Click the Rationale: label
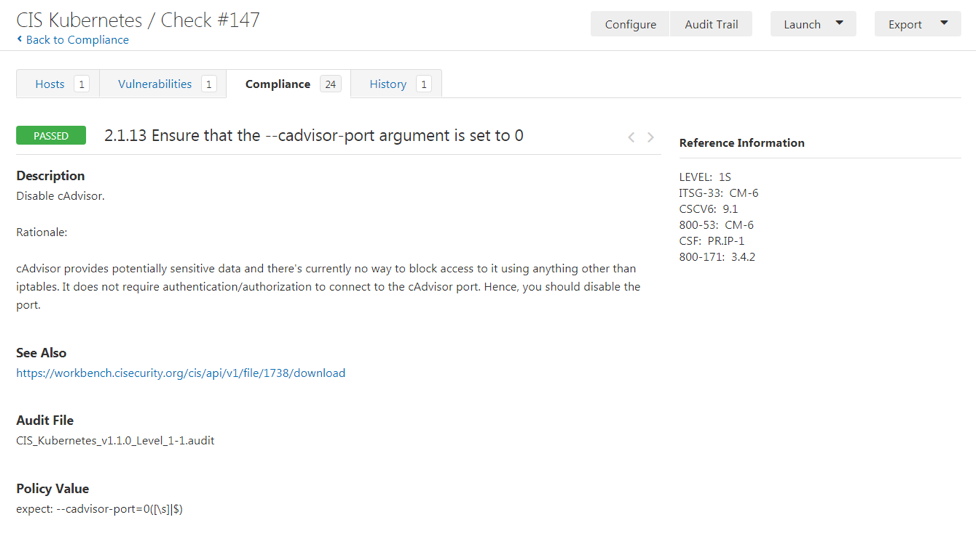976x539 pixels. tap(42, 232)
